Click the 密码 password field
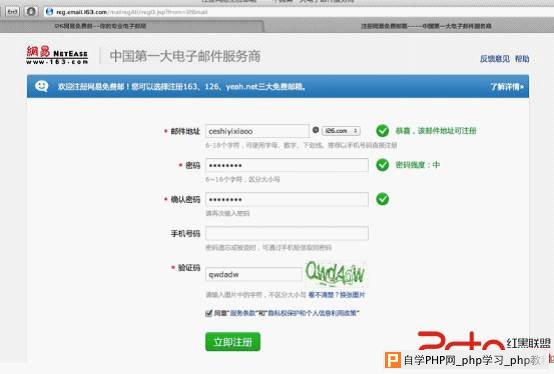 [287, 165]
